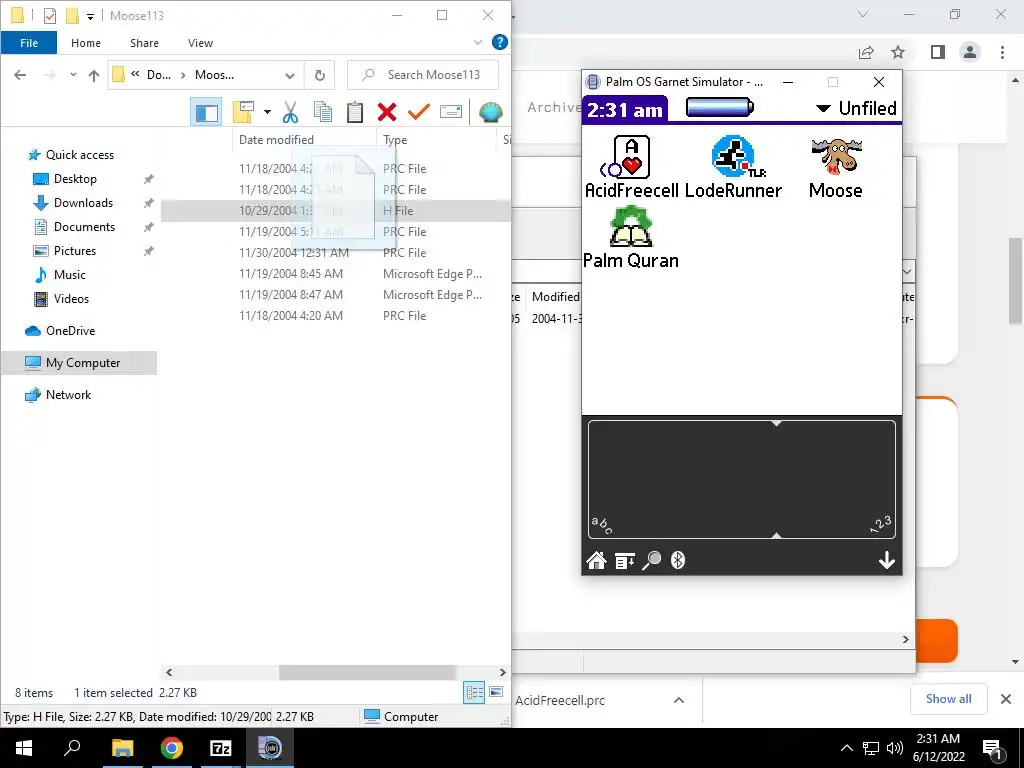Image resolution: width=1024 pixels, height=768 pixels.
Task: Select Network in navigation pane
Action: coord(68,395)
